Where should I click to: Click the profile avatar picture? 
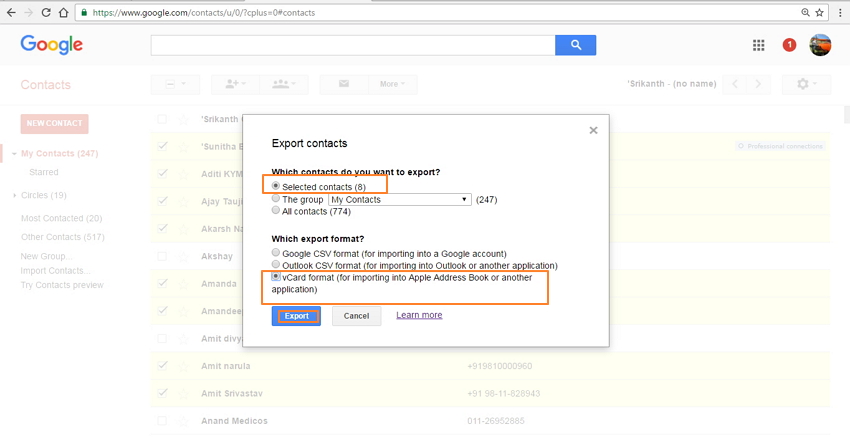(820, 45)
